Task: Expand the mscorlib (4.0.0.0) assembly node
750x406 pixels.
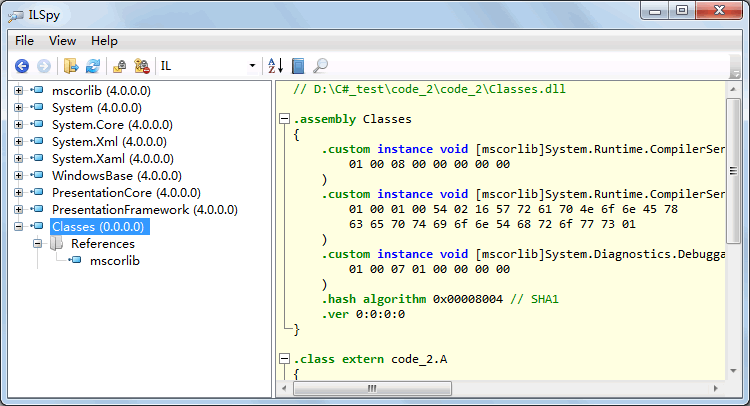Action: tap(19, 90)
